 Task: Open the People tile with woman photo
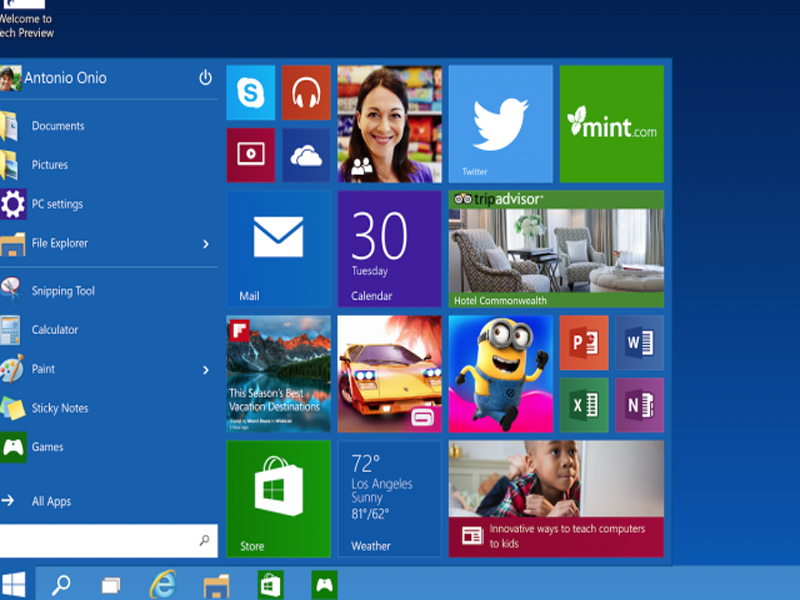[x=389, y=124]
